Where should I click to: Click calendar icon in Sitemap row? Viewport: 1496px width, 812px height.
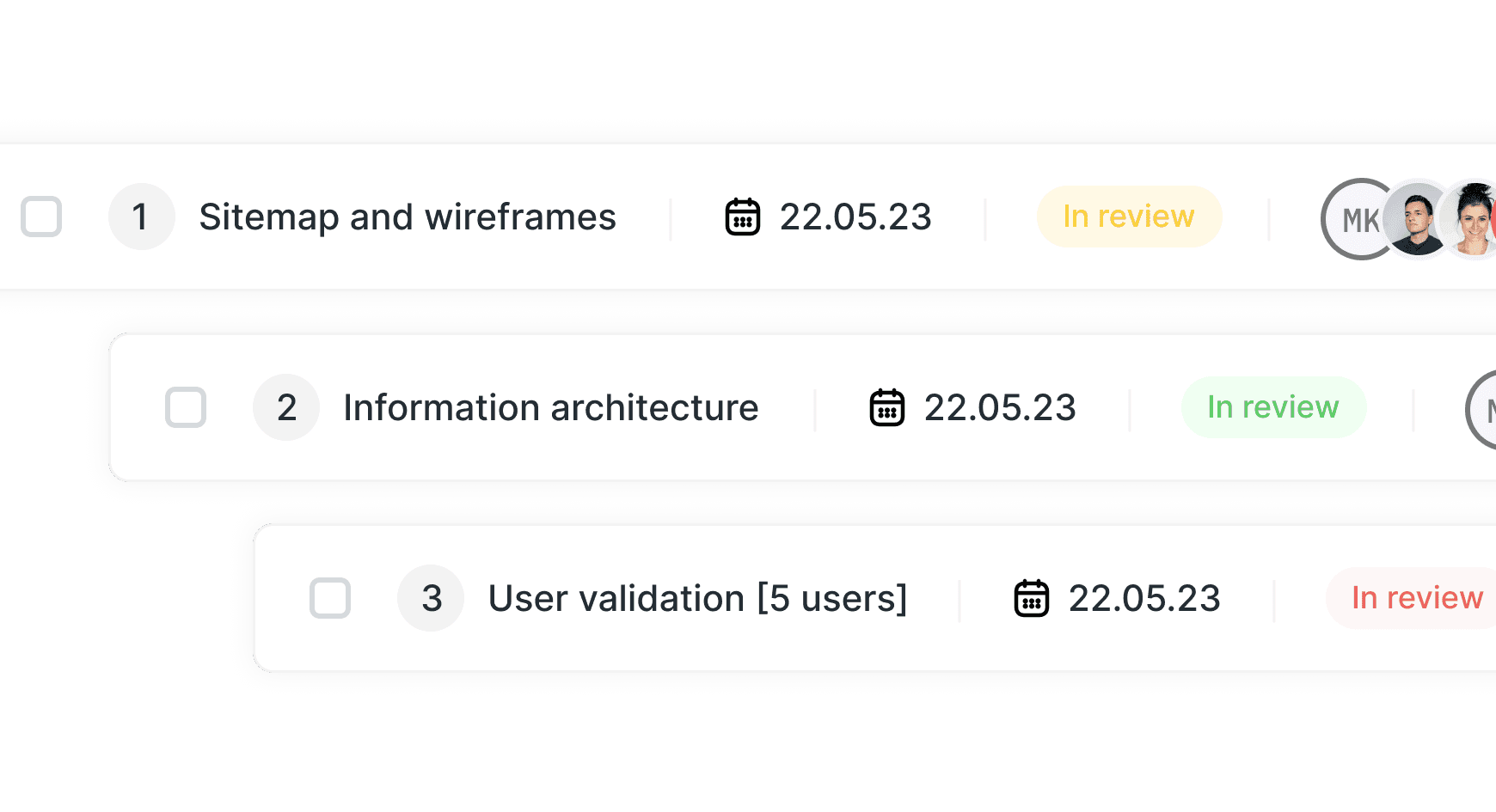point(743,217)
